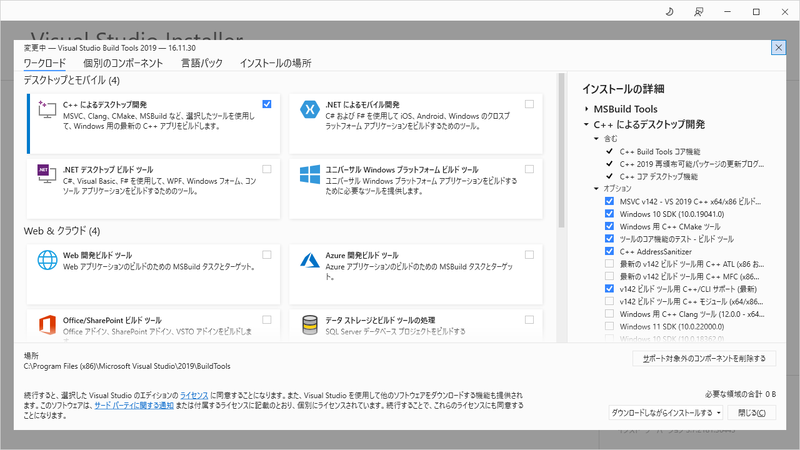Viewport: 800px width, 450px height.
Task: Uncheck C++ AddressSanitizer option
Action: (609, 251)
